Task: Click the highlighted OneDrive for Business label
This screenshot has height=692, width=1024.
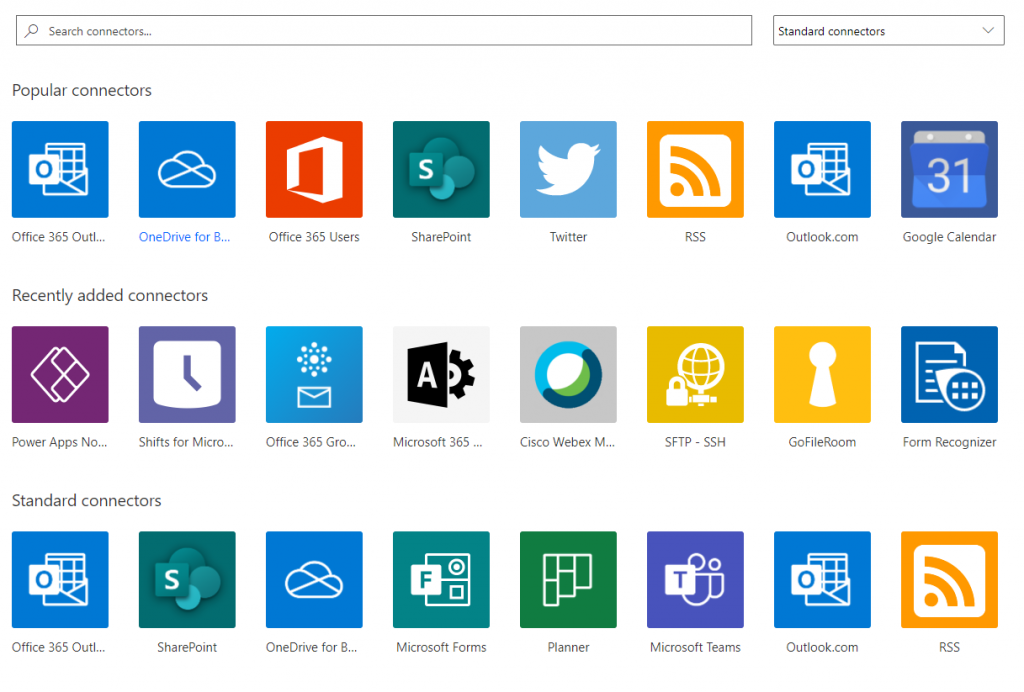Action: (186, 237)
